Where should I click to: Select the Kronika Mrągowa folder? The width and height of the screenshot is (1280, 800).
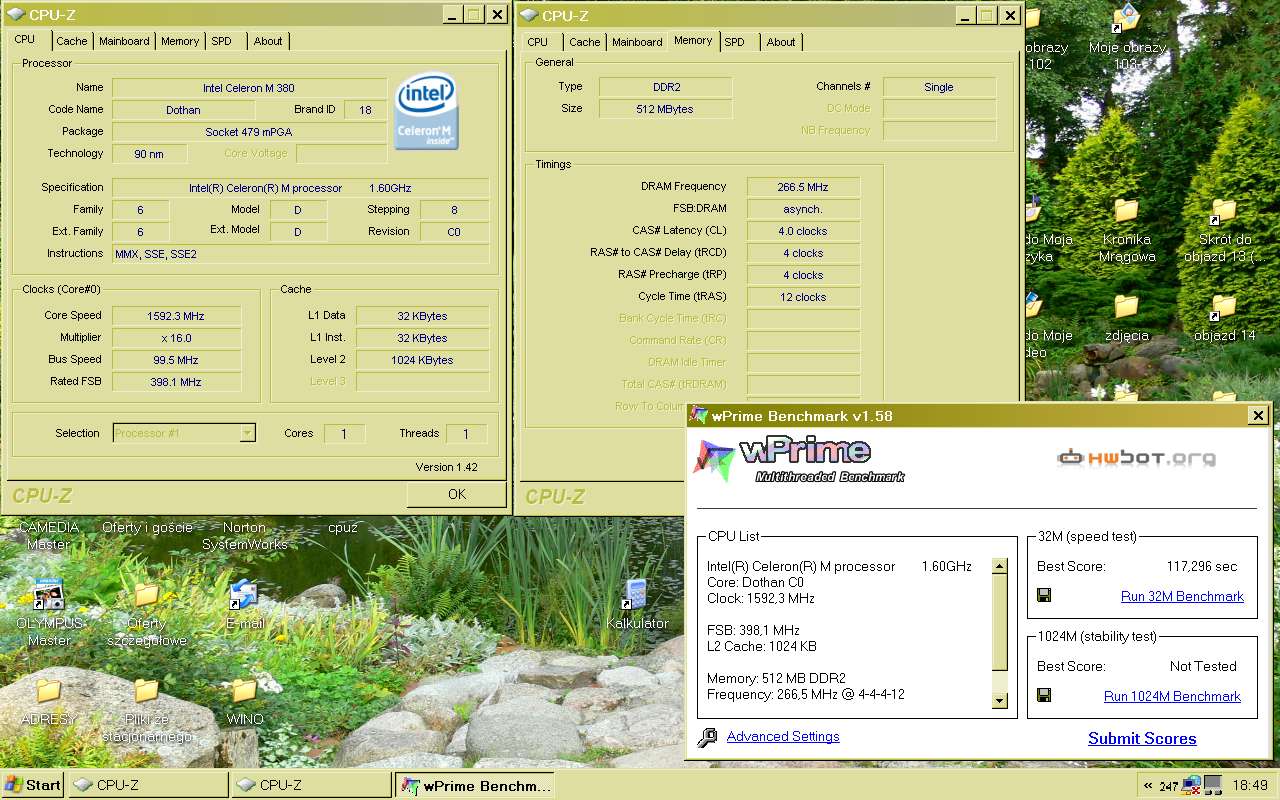1127,230
